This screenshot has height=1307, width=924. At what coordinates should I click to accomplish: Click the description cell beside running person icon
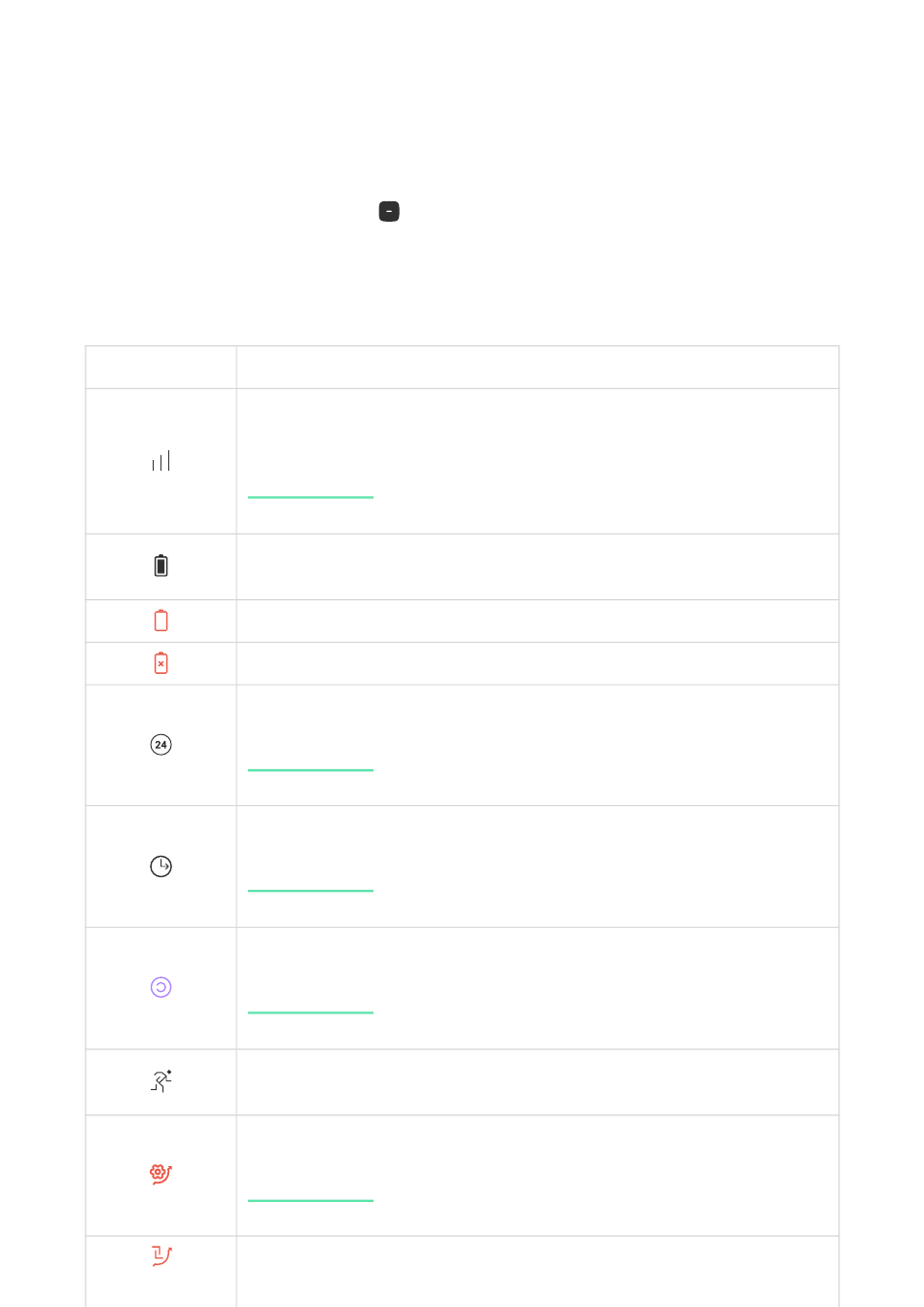[x=537, y=1082]
